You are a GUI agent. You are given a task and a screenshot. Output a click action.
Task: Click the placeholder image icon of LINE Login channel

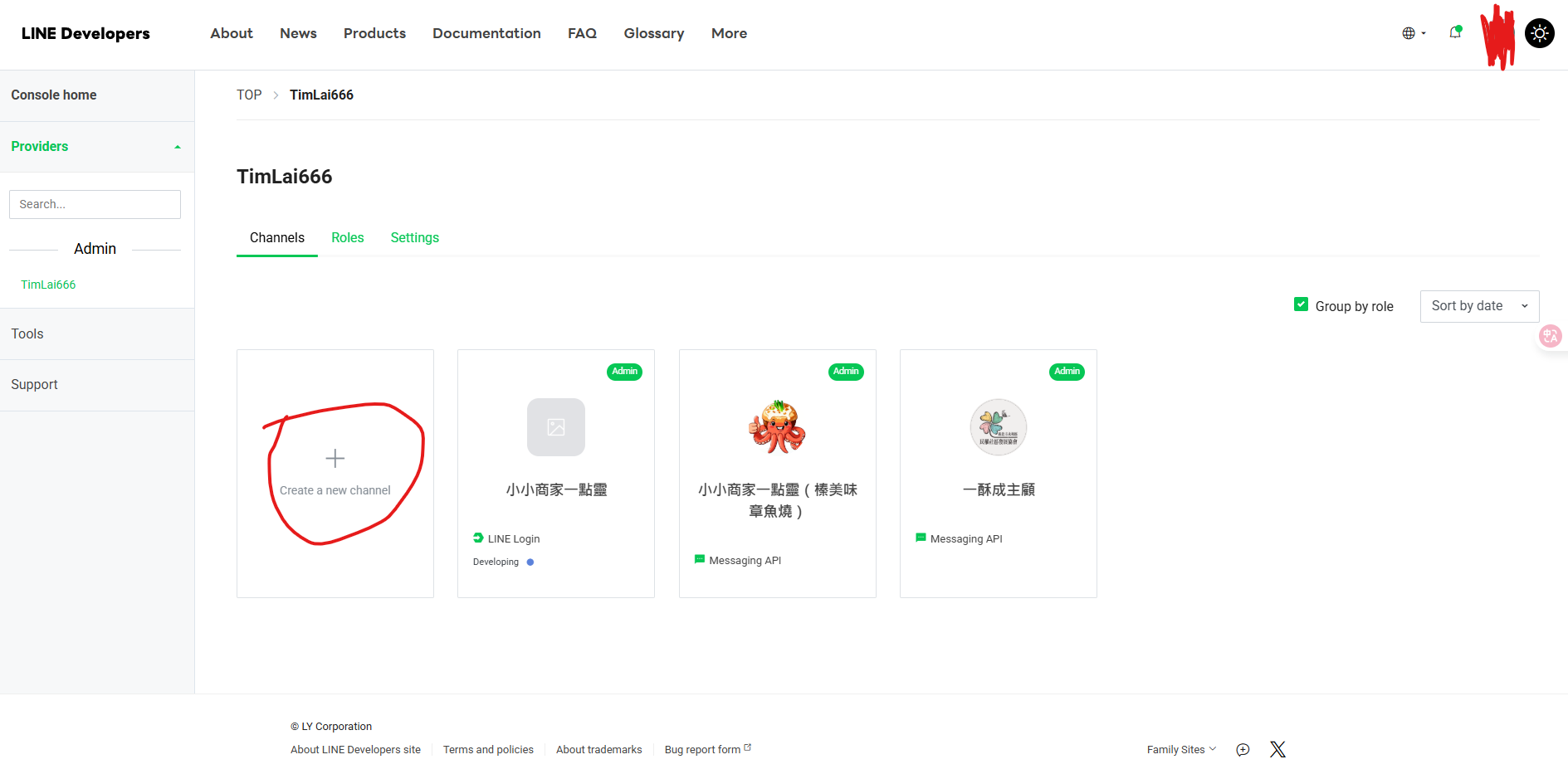point(555,427)
